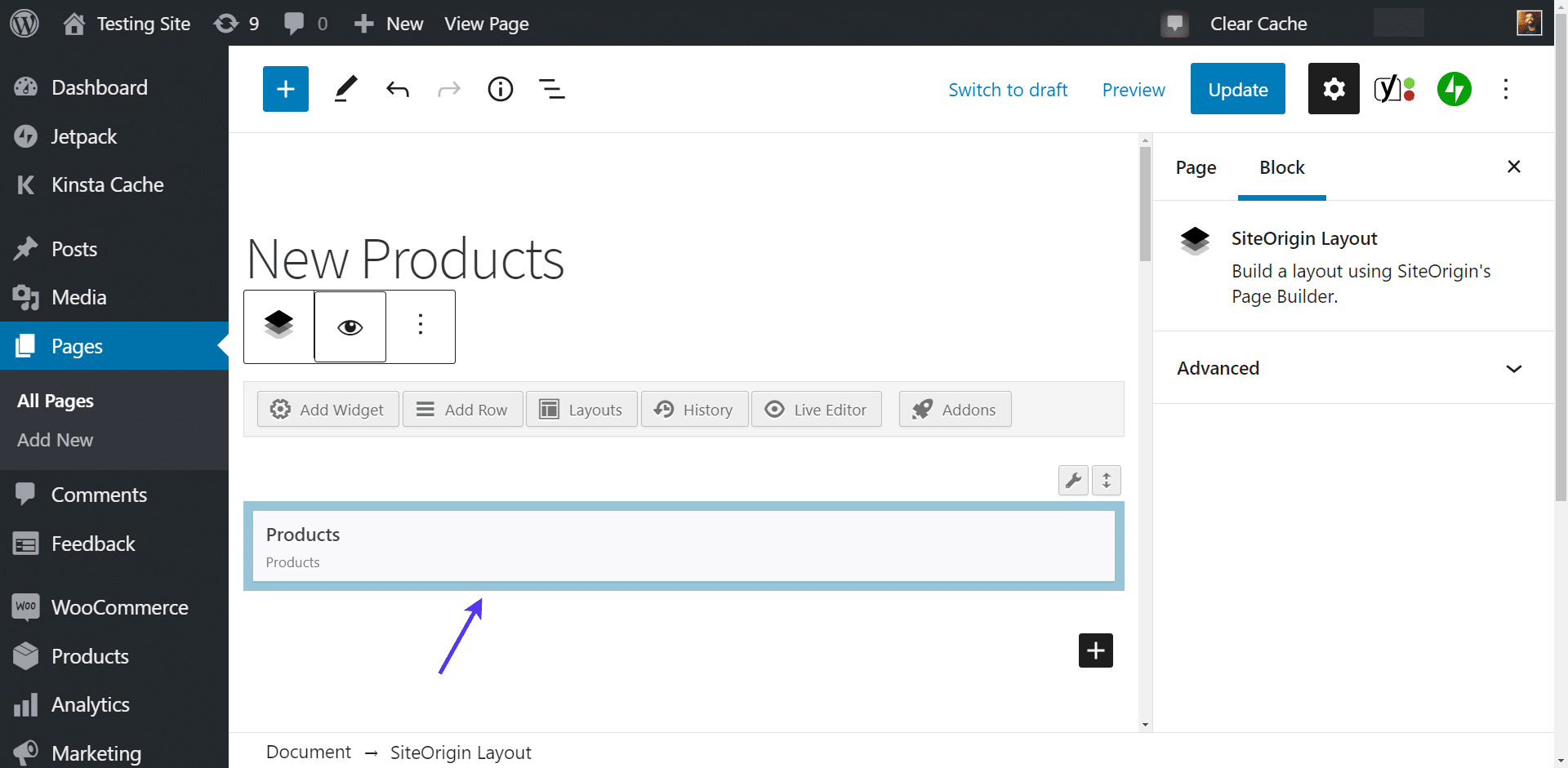Click the Switch to draft link
Screen dimensions: 1568x768
click(1008, 90)
